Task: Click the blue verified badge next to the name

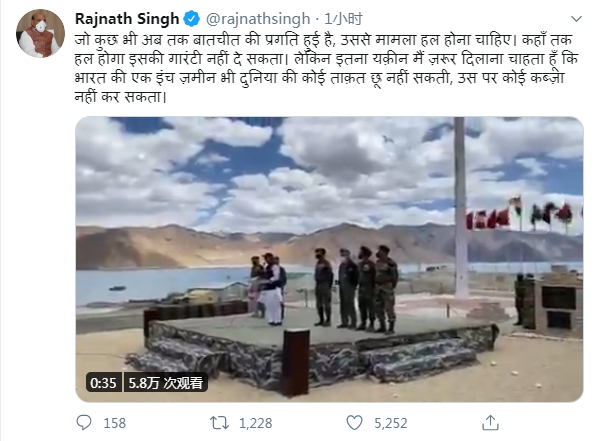Action: click(x=191, y=19)
